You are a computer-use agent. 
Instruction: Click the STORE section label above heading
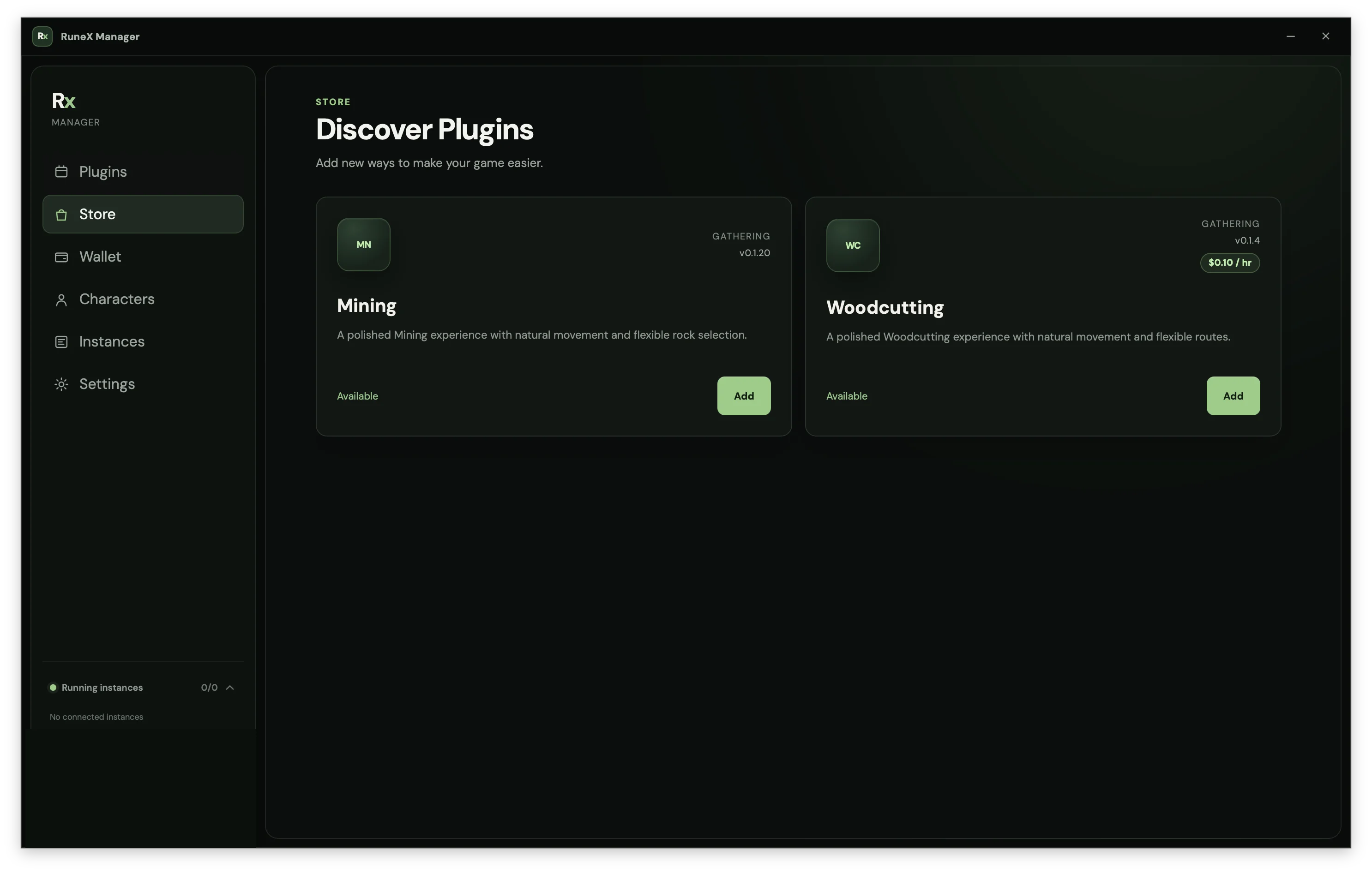pyautogui.click(x=333, y=102)
